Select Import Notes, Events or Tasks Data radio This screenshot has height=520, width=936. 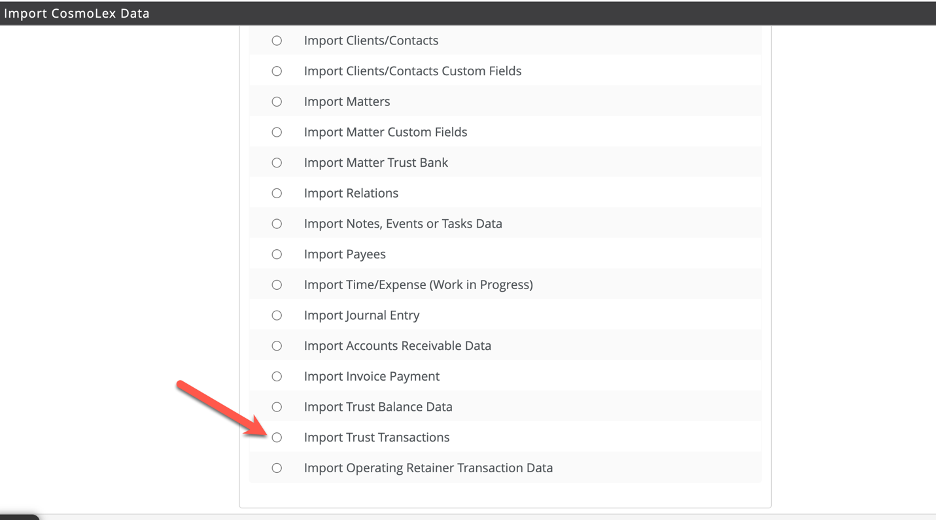coord(277,224)
